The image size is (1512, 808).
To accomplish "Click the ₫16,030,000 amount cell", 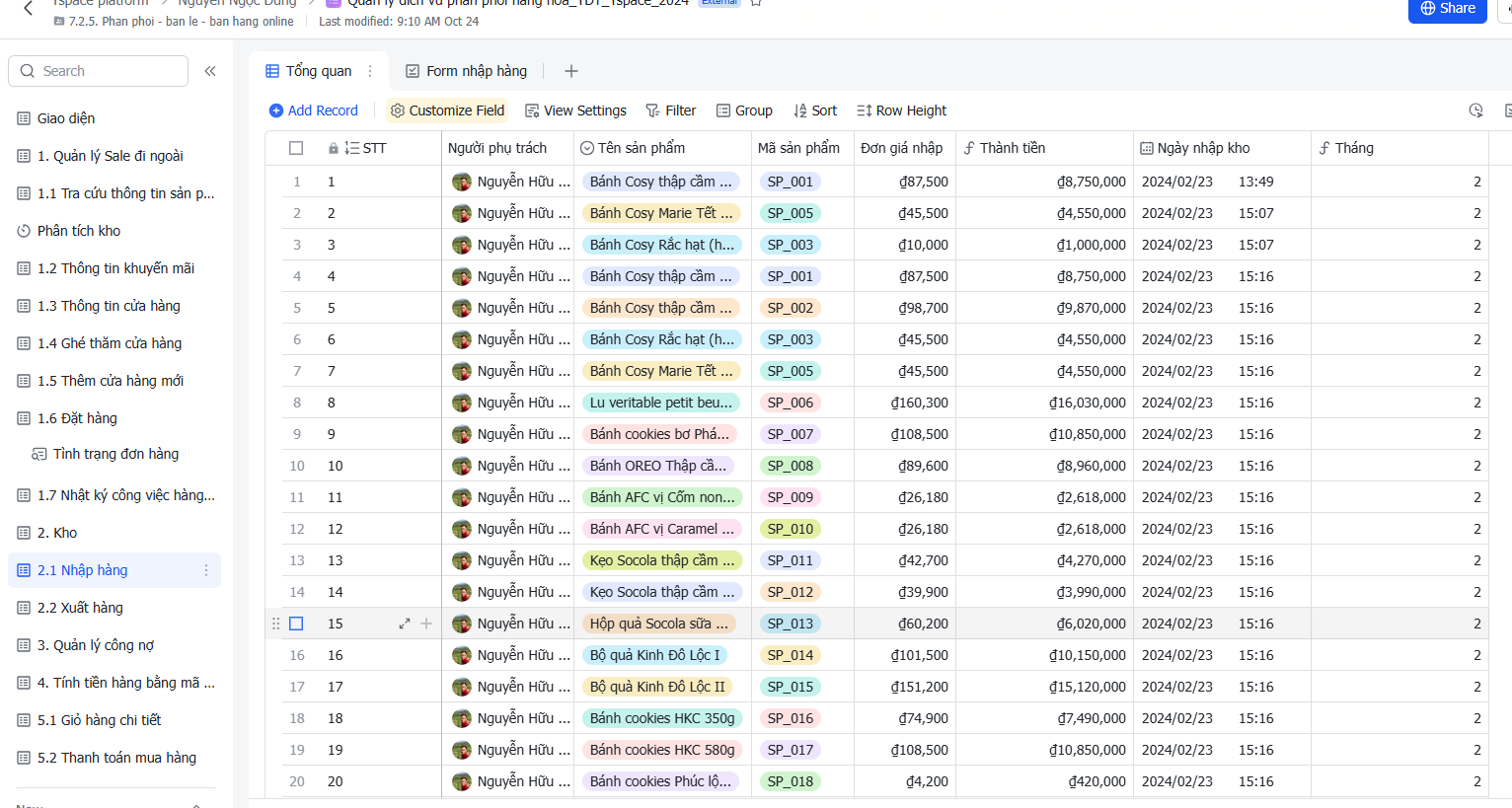I will tap(1044, 403).
